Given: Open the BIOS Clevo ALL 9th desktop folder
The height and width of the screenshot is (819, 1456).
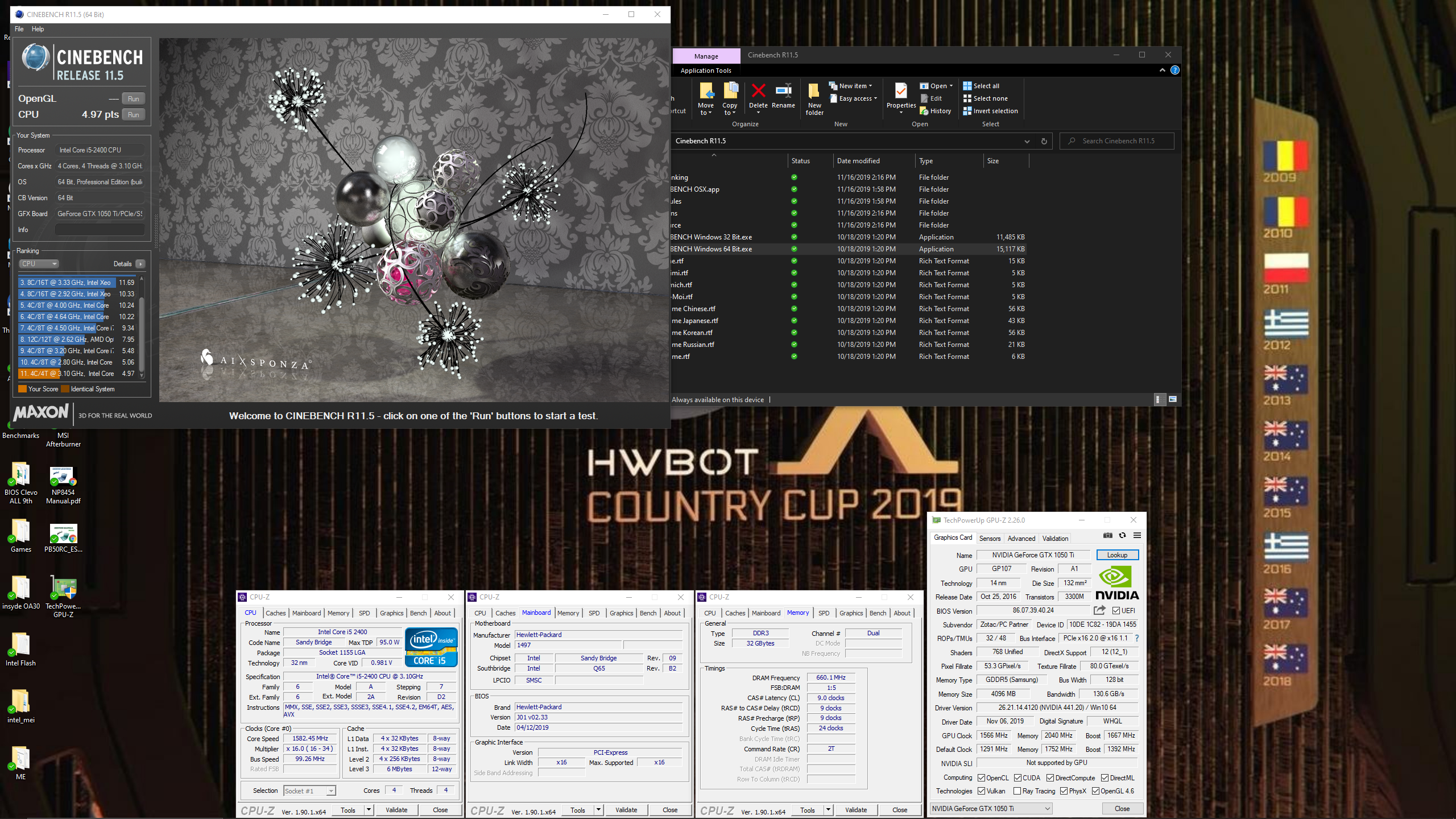Looking at the screenshot, I should click(21, 483).
